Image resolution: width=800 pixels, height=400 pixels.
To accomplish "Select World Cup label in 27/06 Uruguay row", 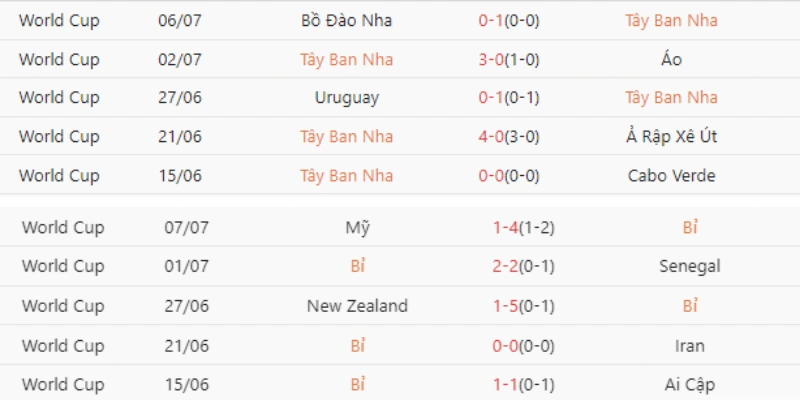I will pos(59,97).
